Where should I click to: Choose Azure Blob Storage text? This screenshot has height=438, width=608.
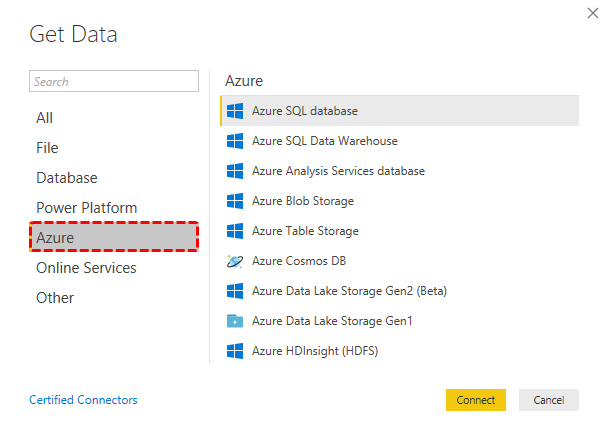point(303,201)
